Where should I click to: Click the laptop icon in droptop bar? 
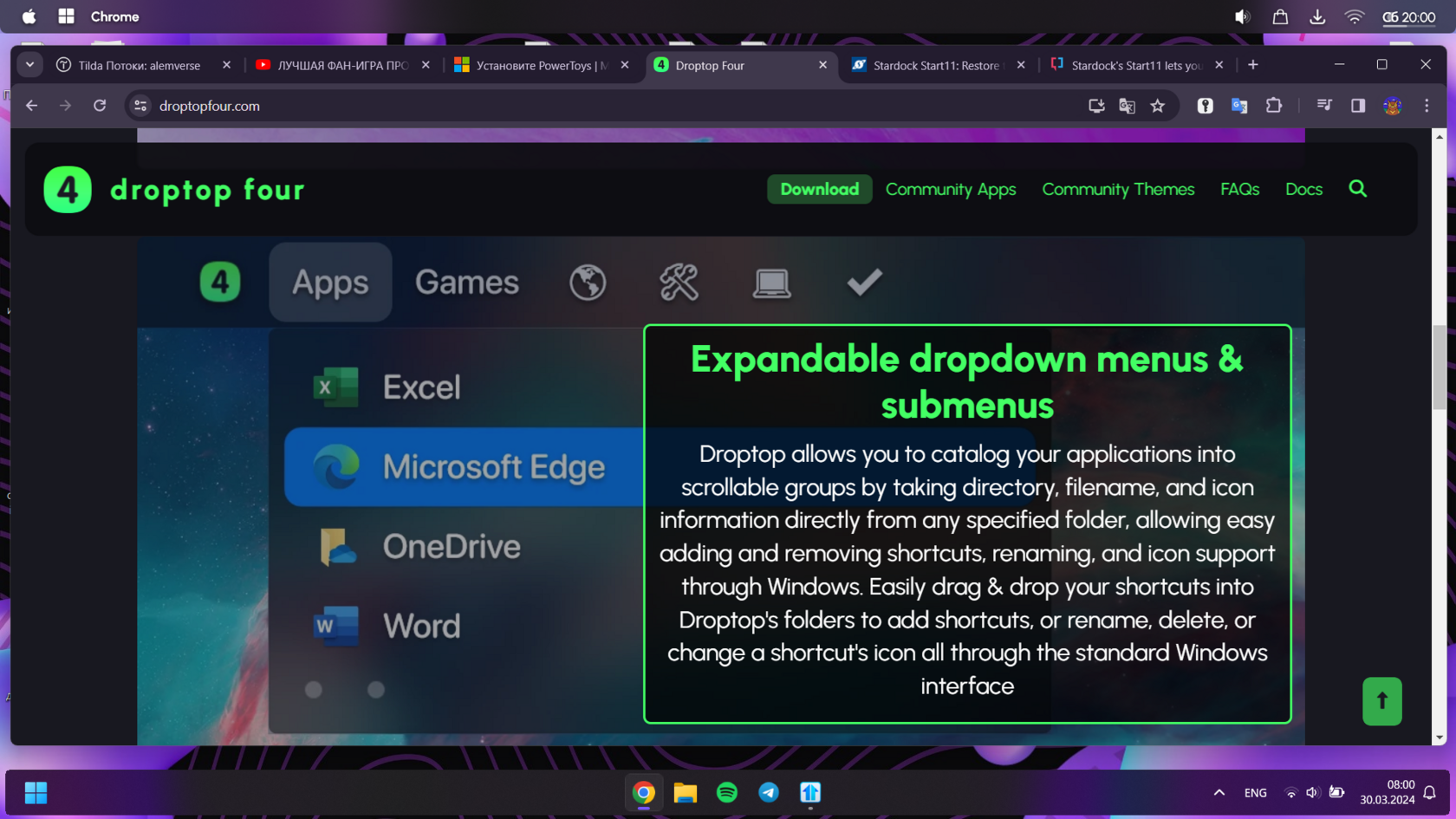pos(771,283)
